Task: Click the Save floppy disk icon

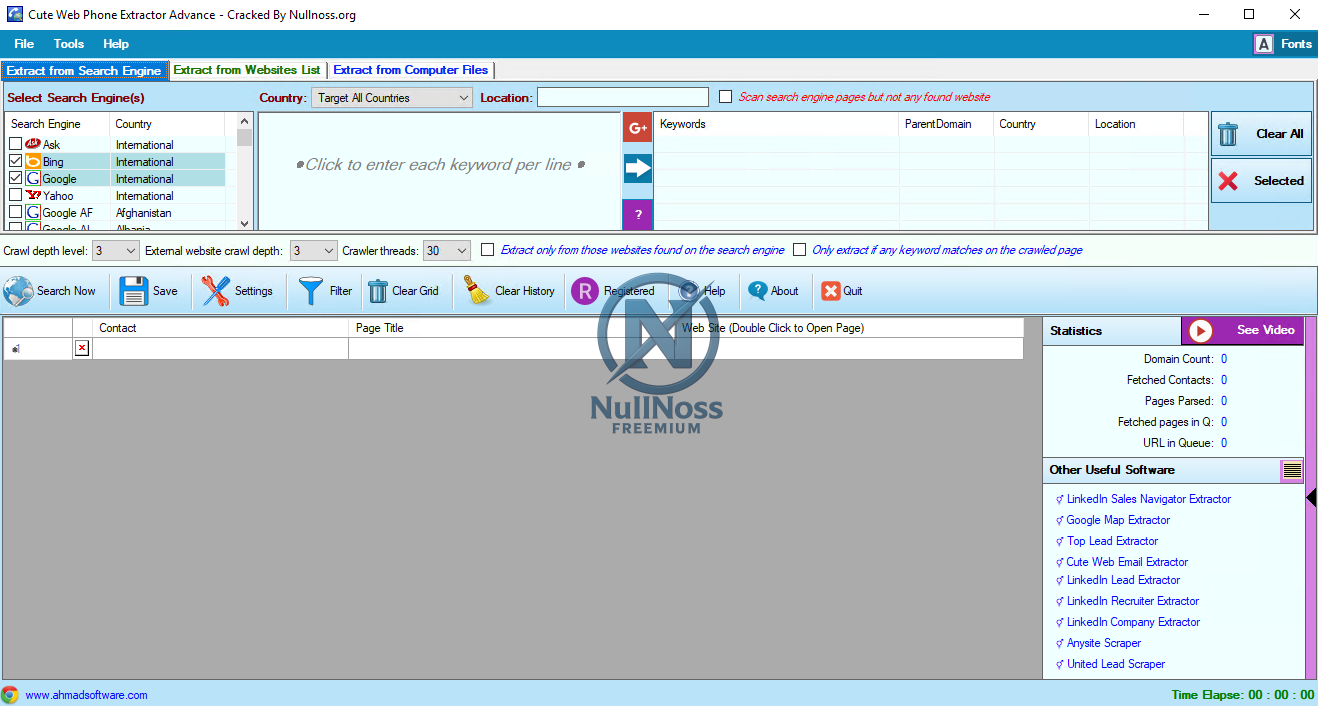Action: [134, 291]
